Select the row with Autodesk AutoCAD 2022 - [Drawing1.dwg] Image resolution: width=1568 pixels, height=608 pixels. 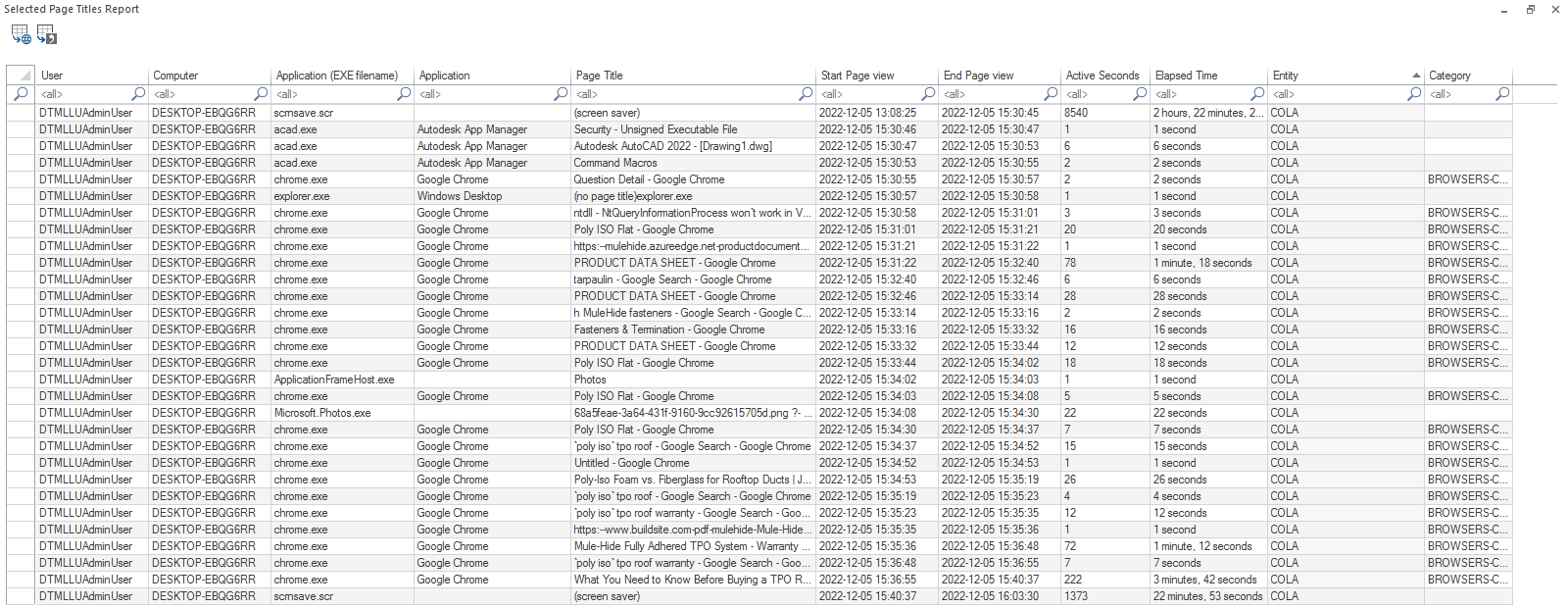click(672, 146)
